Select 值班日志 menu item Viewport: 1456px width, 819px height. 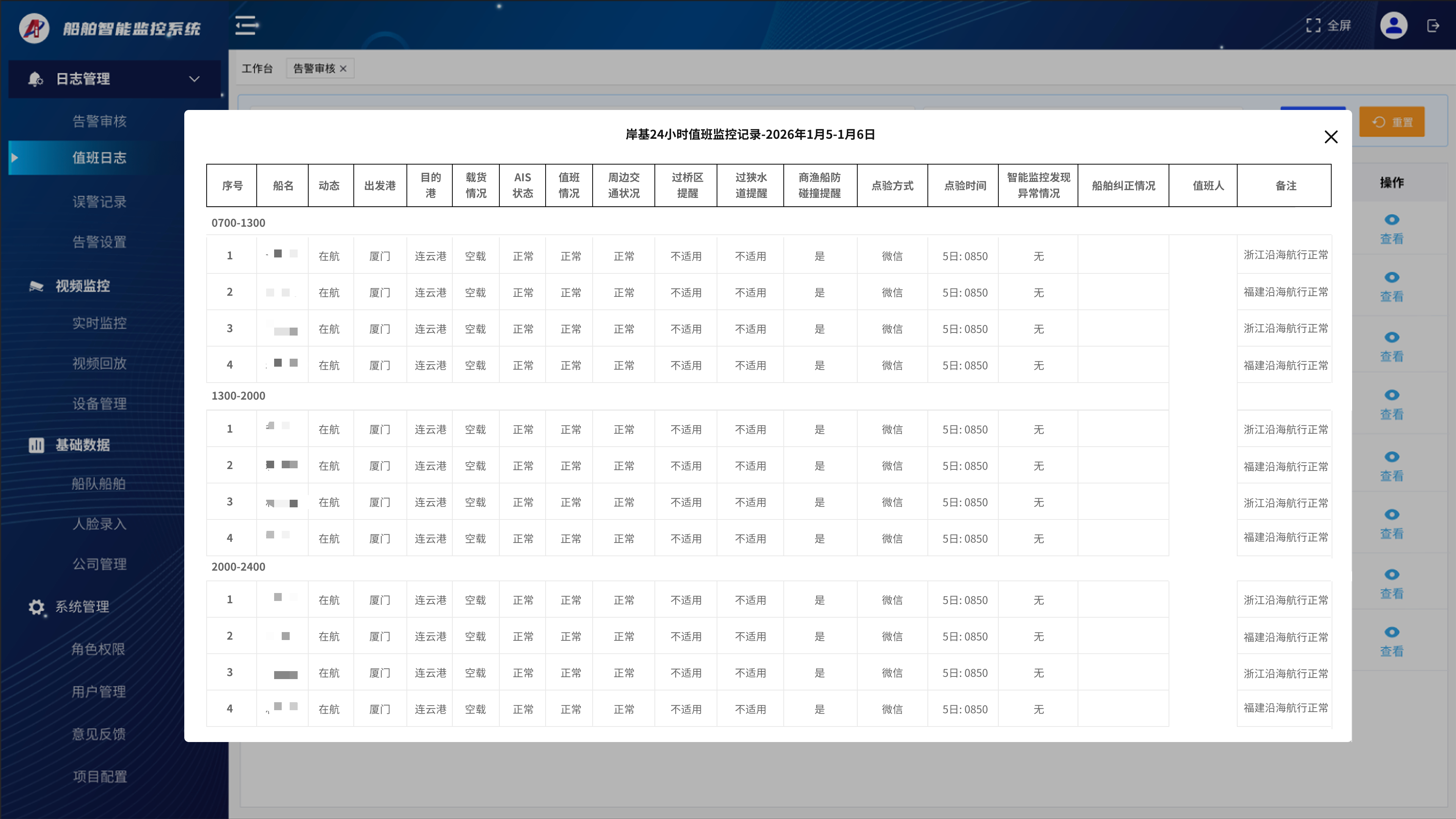tap(99, 158)
